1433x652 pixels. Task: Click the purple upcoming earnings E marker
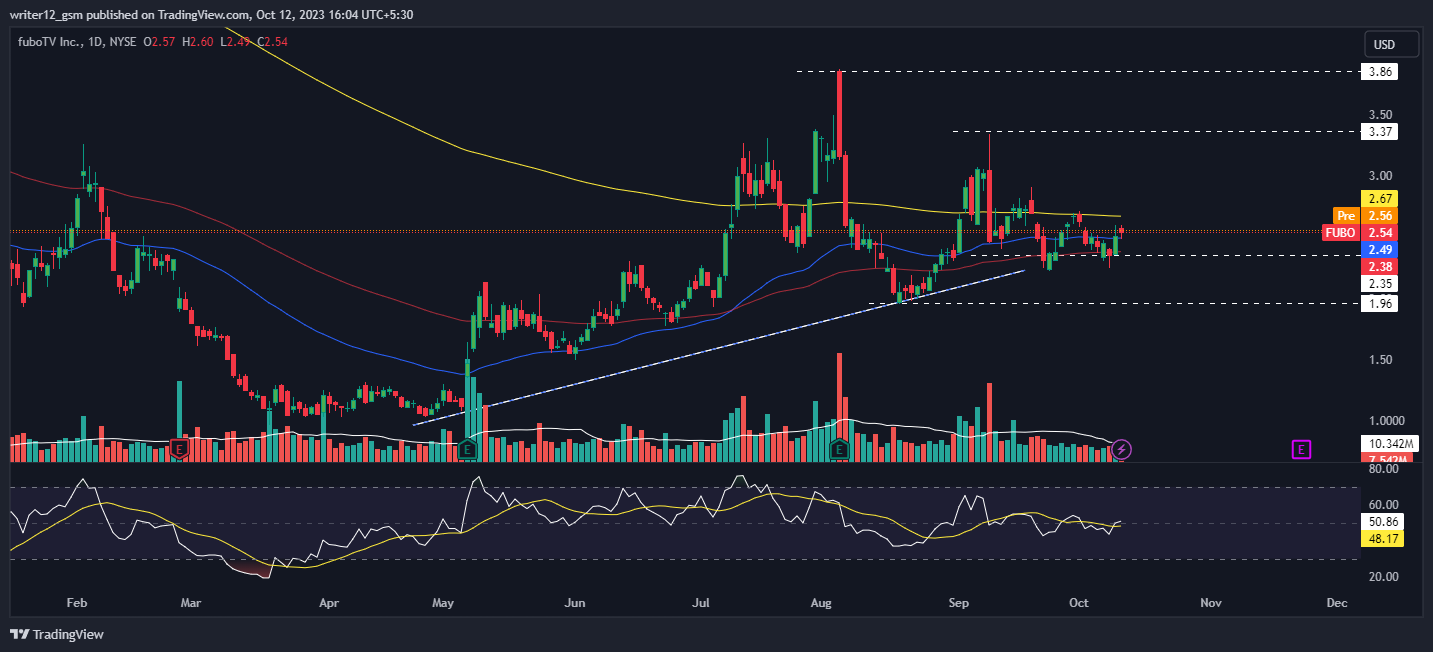point(1301,450)
